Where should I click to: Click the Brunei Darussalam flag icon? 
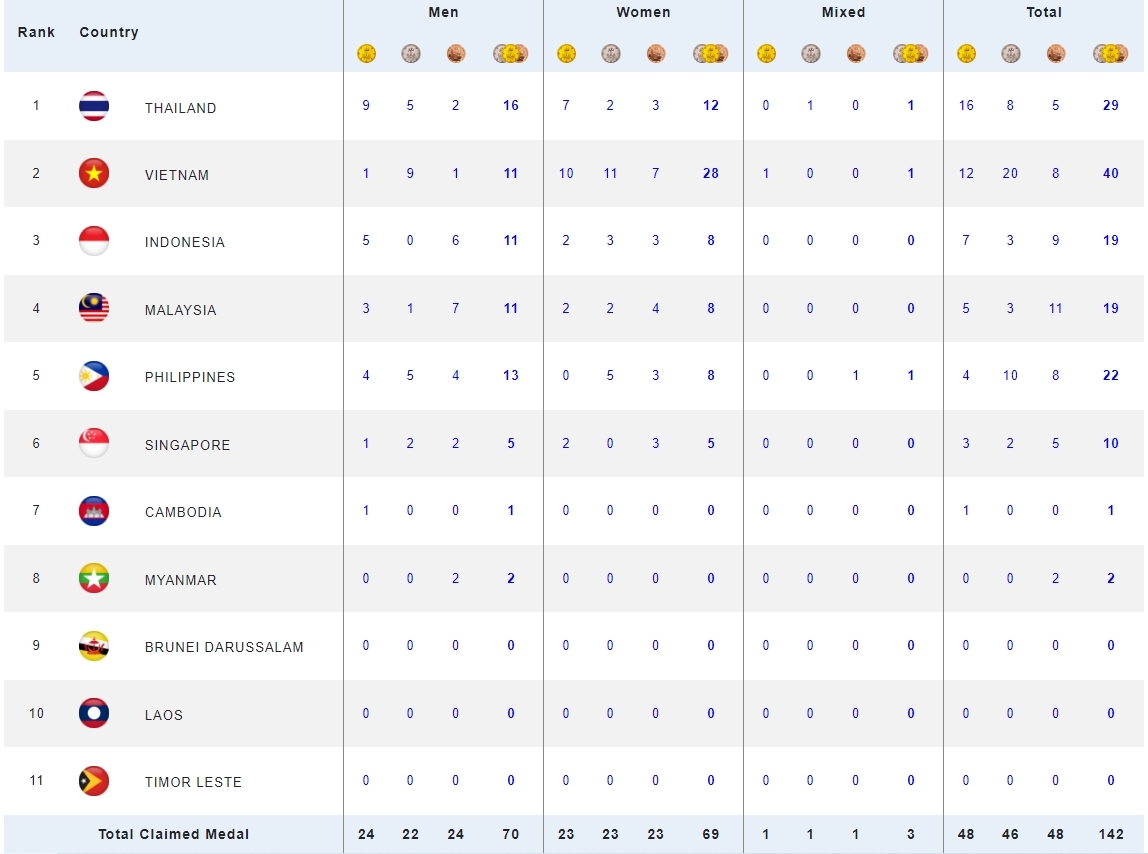point(94,645)
